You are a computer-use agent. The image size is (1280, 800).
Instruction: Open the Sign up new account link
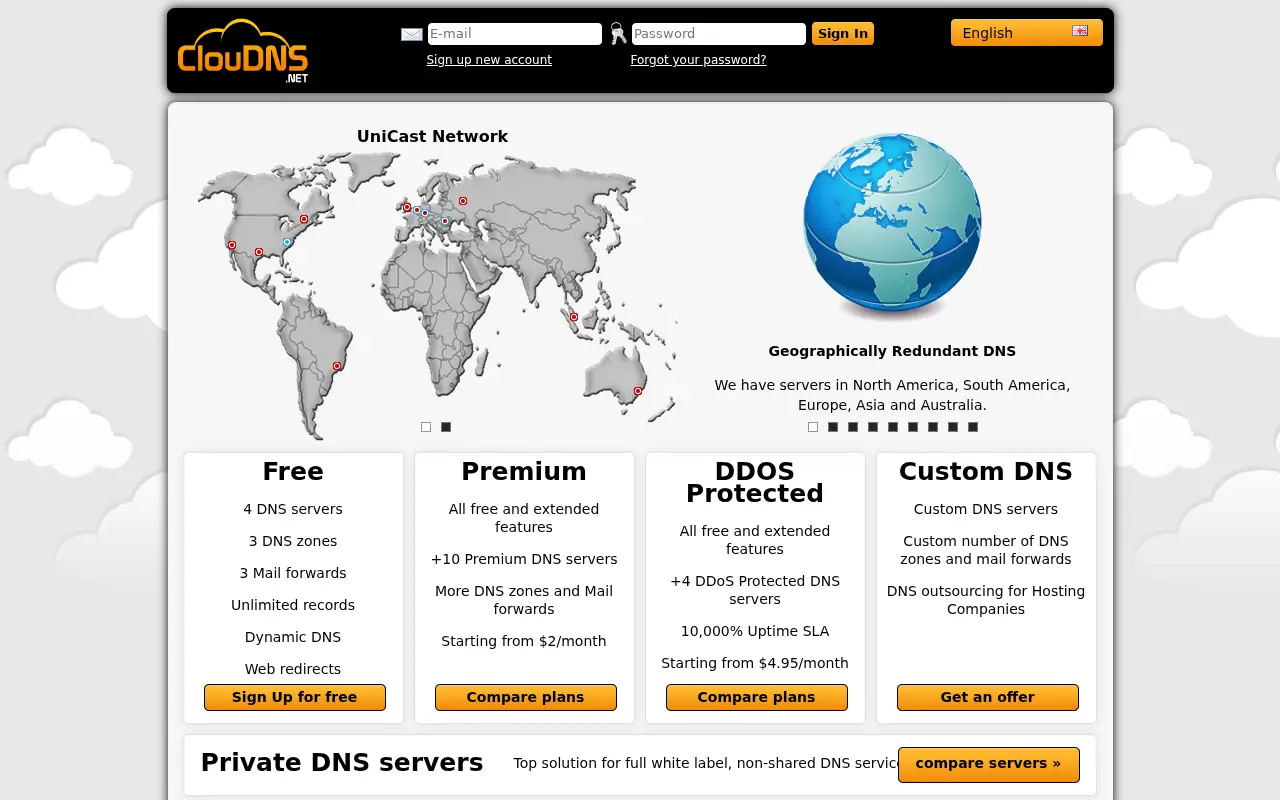coord(489,60)
